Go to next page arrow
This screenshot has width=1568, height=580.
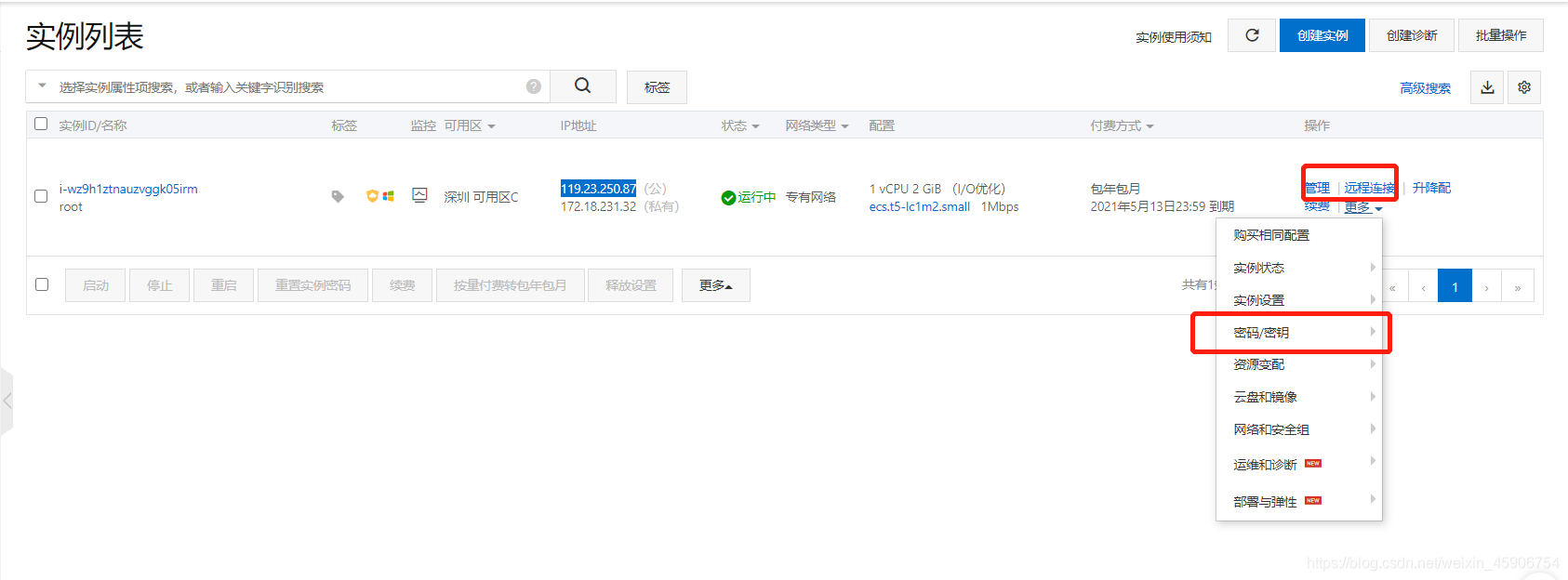tap(1487, 286)
